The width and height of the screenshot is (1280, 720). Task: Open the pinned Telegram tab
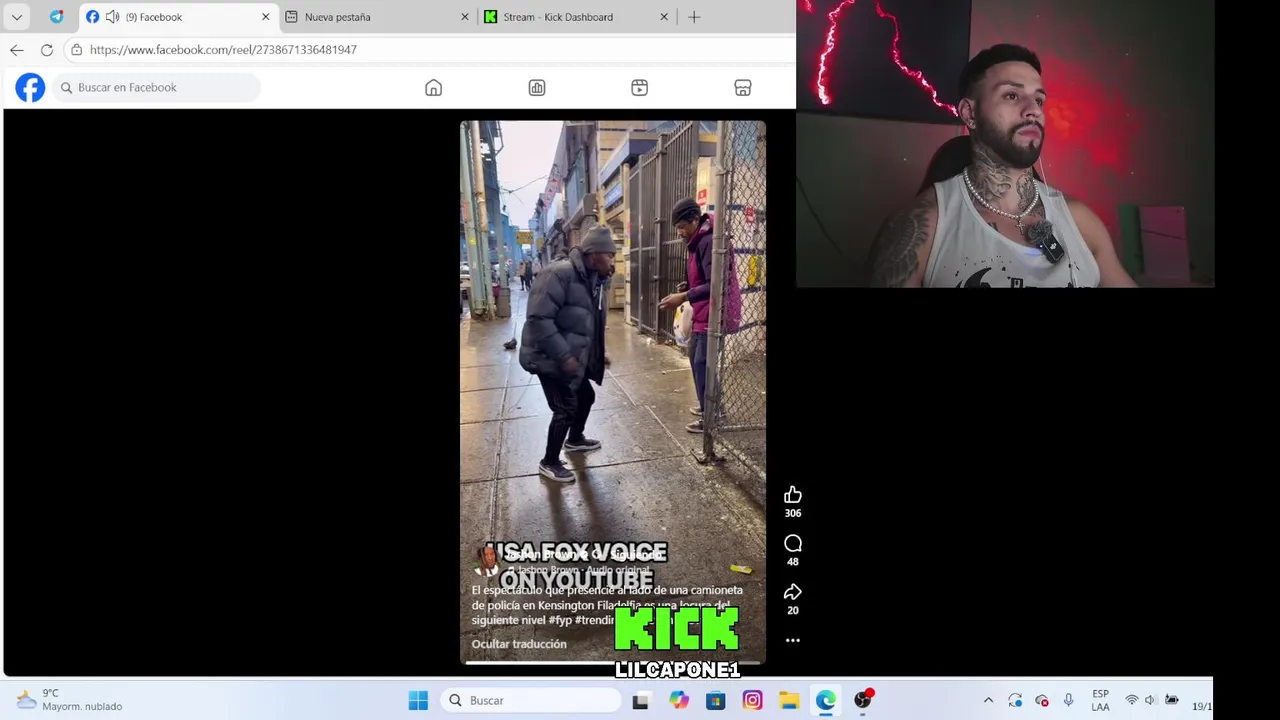57,17
